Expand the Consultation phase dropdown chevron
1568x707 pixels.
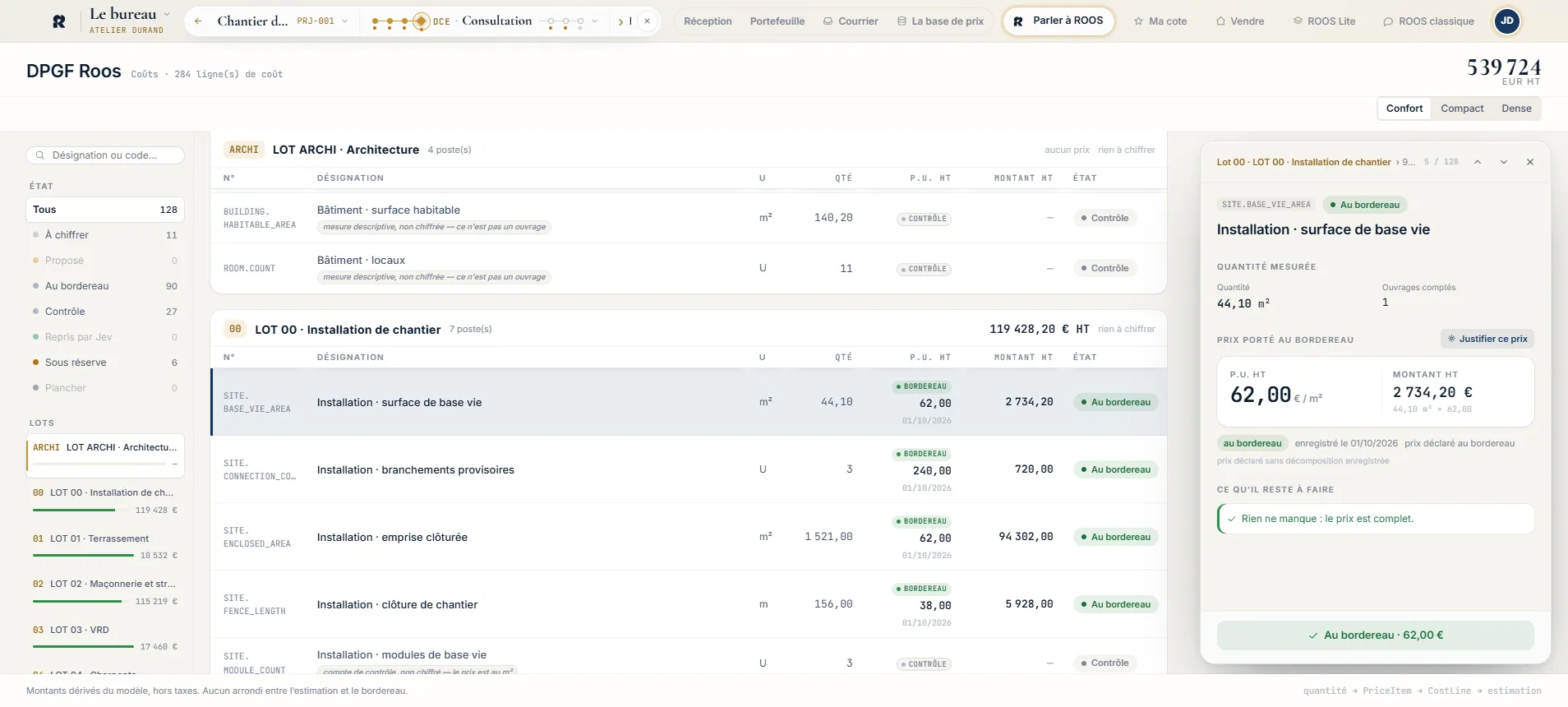point(594,21)
